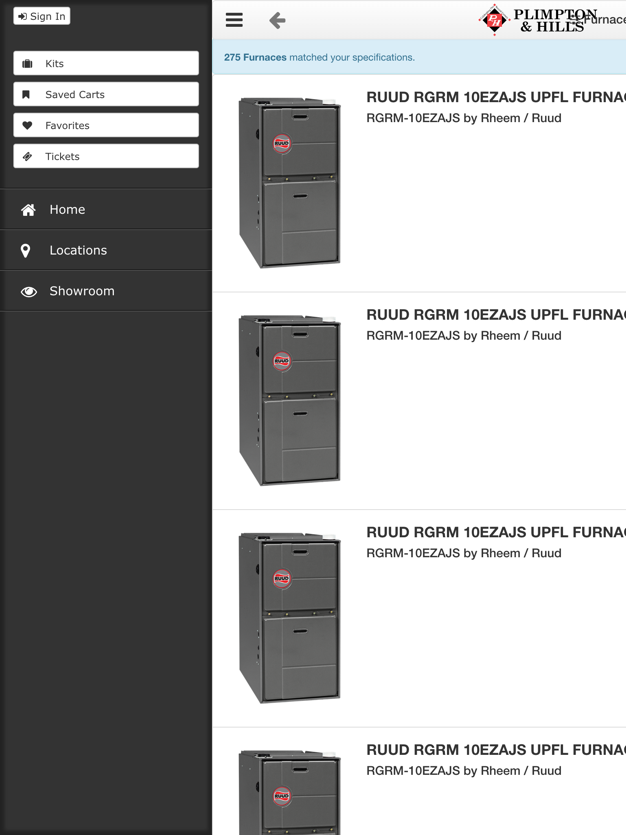Click the Home house icon

tap(28, 210)
